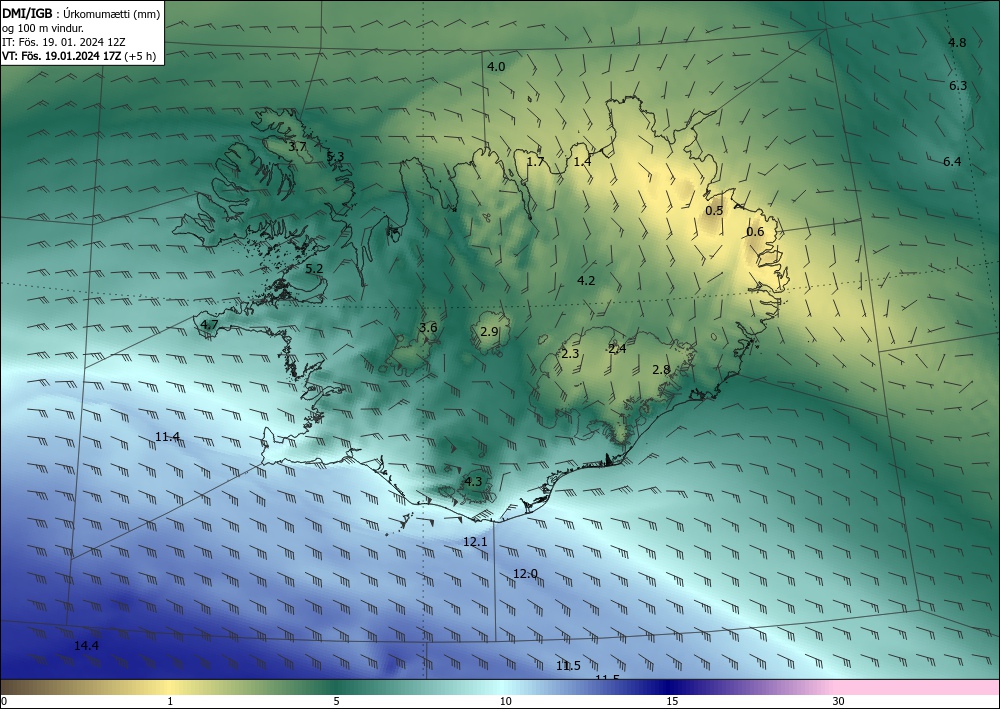This screenshot has width=1000, height=709.
Task: Click the 6.4 value label
Action: [952, 162]
